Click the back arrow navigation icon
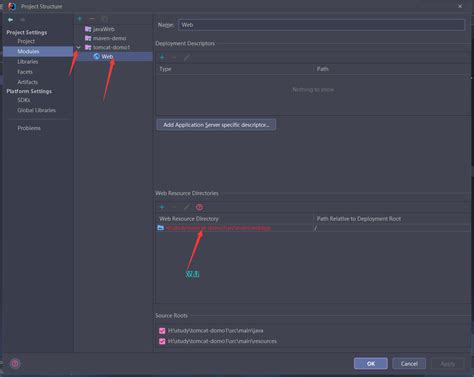 coord(11,20)
